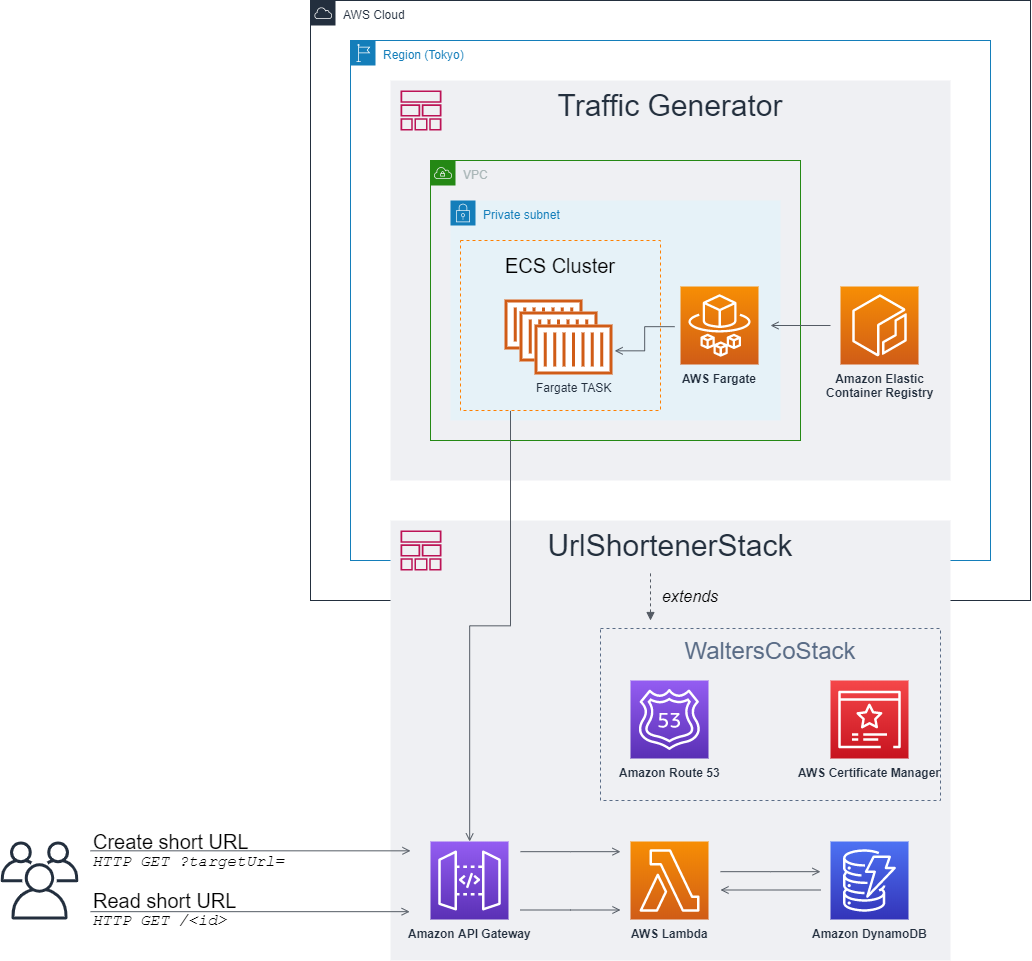
Task: Select the Elastic Container Registry icon
Action: pos(879,325)
